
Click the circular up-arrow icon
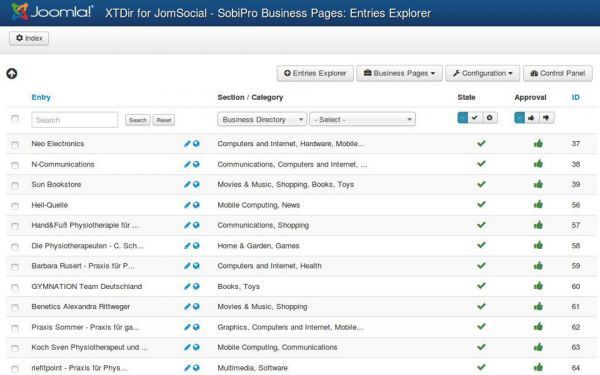12,73
